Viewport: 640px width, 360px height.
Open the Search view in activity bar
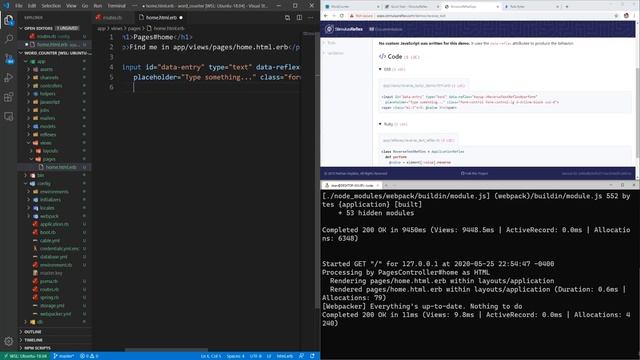(x=9, y=39)
